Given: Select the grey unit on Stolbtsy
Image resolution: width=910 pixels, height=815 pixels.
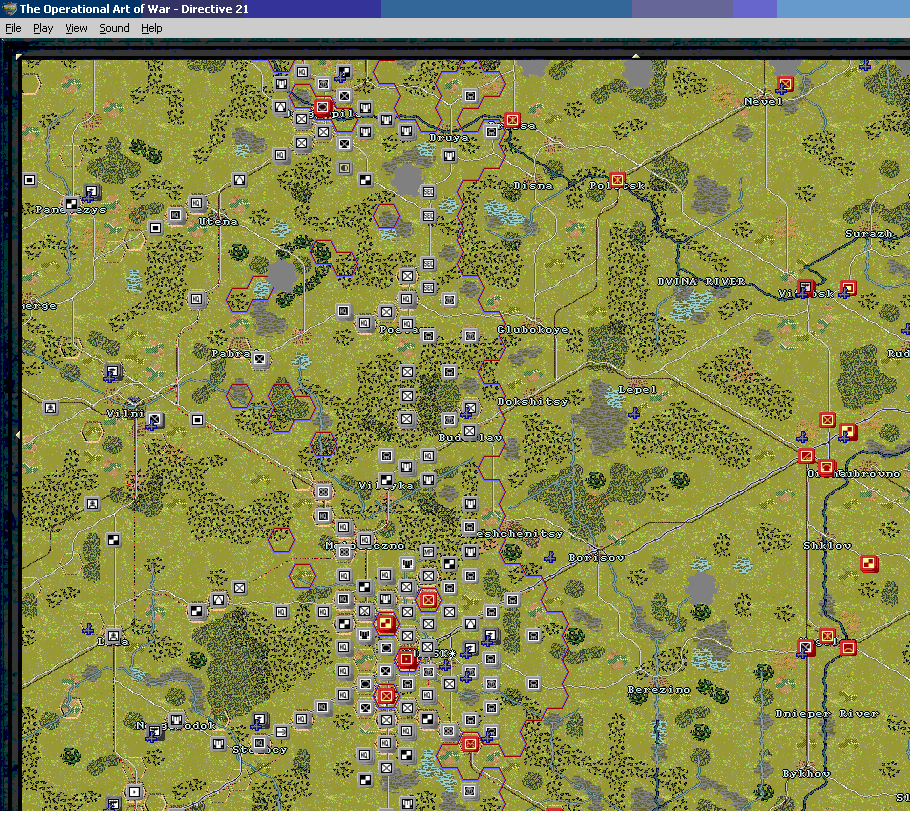Looking at the screenshot, I should coord(259,744).
